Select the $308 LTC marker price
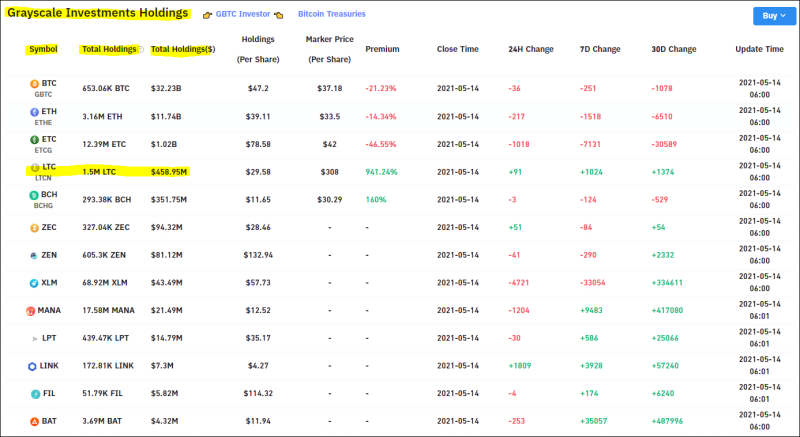The image size is (800, 437). click(329, 172)
